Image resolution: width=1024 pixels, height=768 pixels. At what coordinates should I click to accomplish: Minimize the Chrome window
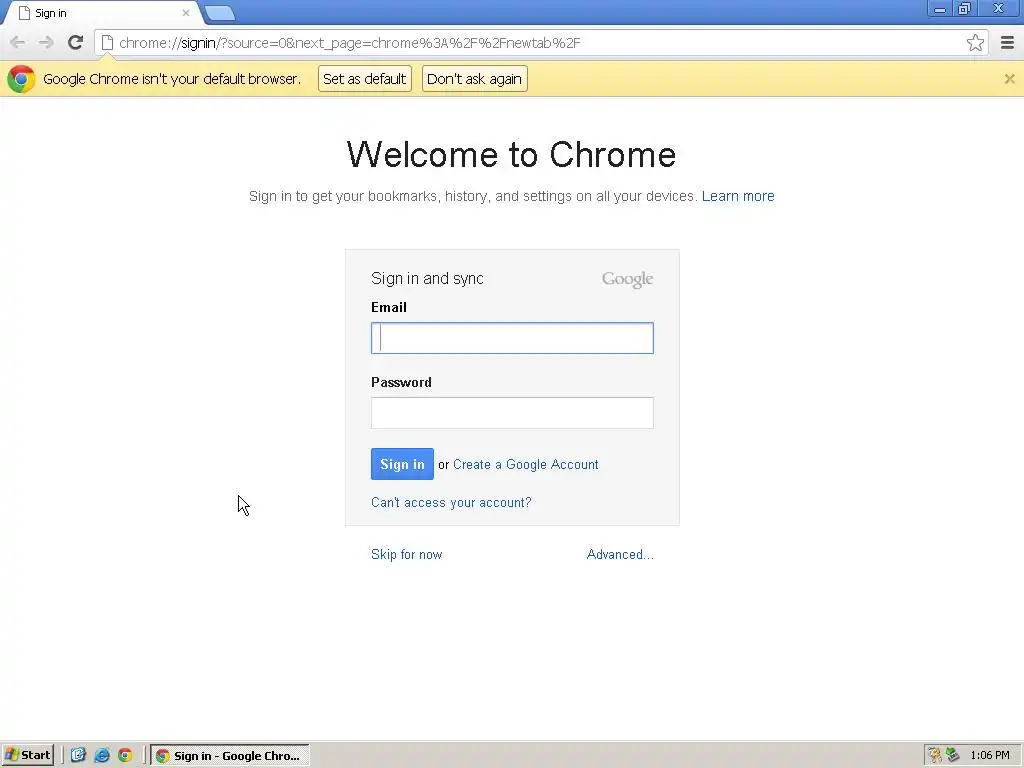coord(940,8)
